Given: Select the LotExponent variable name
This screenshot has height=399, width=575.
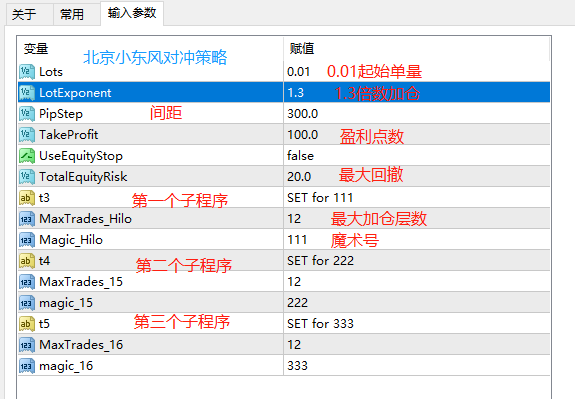Looking at the screenshot, I should click(x=75, y=93).
